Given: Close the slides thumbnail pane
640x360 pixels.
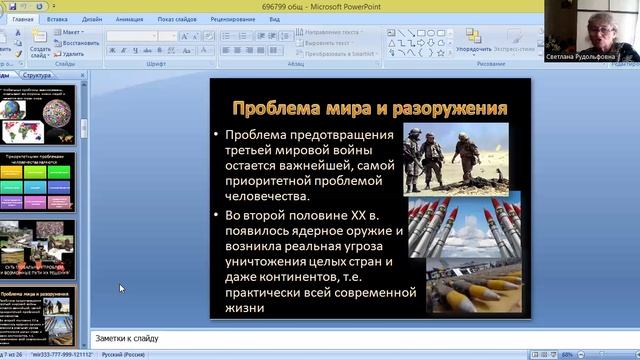Looking at the screenshot, I should (x=82, y=75).
